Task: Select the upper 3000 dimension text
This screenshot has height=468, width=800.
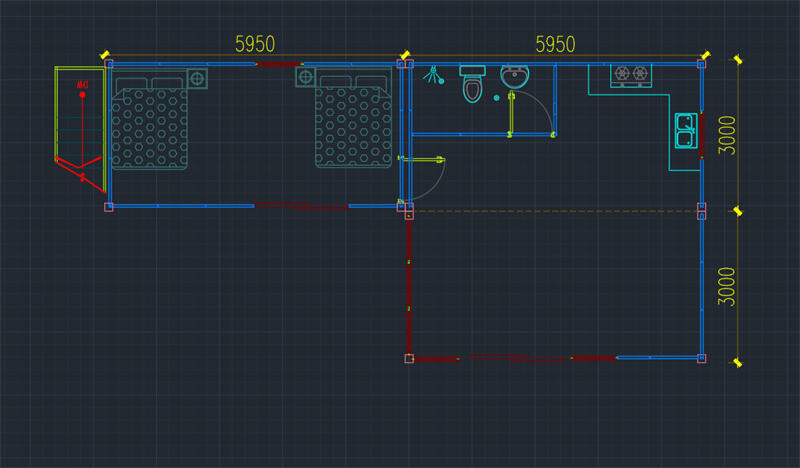Action: (x=727, y=135)
